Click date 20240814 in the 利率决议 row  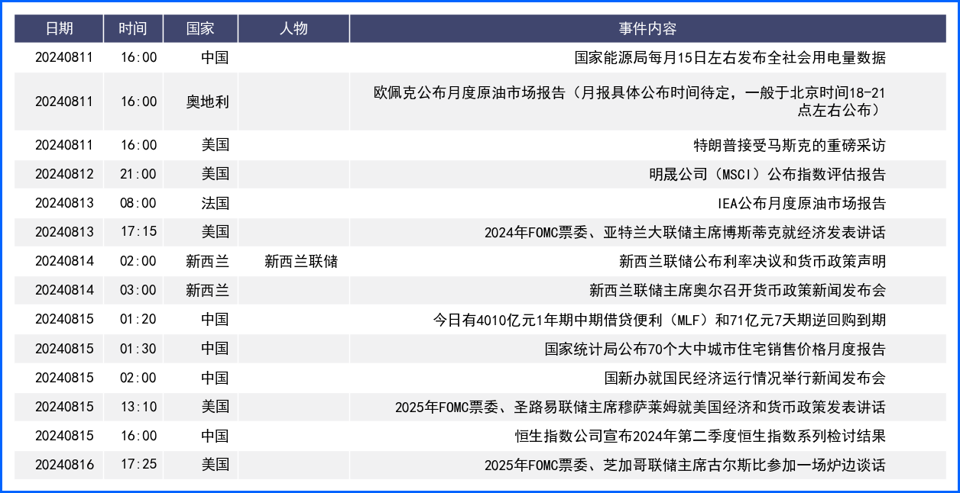[64, 262]
